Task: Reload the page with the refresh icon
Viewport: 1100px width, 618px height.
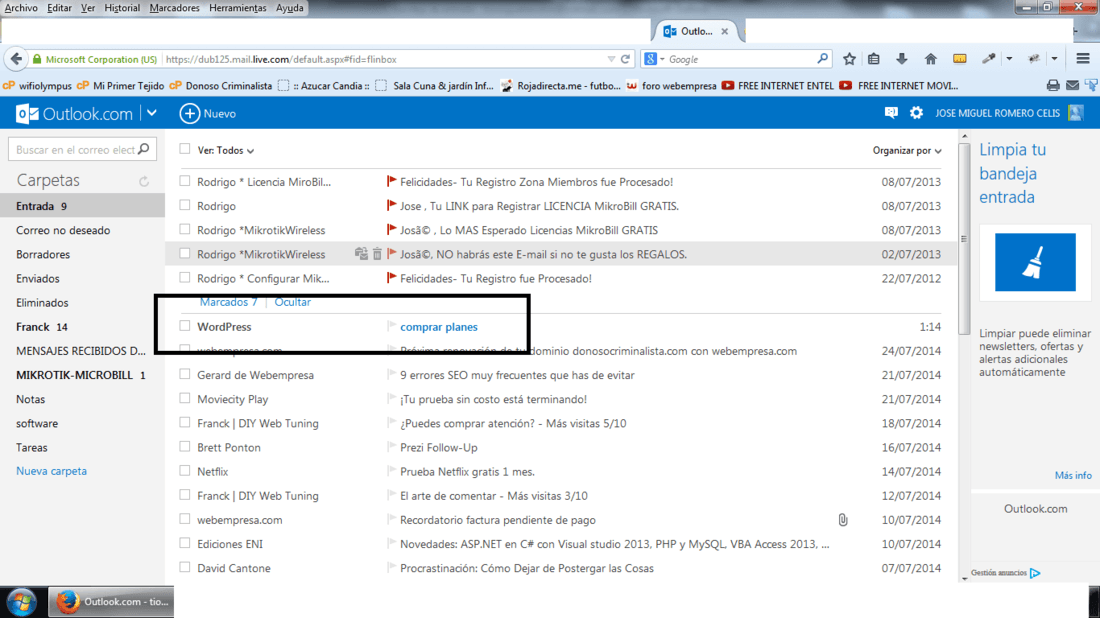Action: (625, 59)
